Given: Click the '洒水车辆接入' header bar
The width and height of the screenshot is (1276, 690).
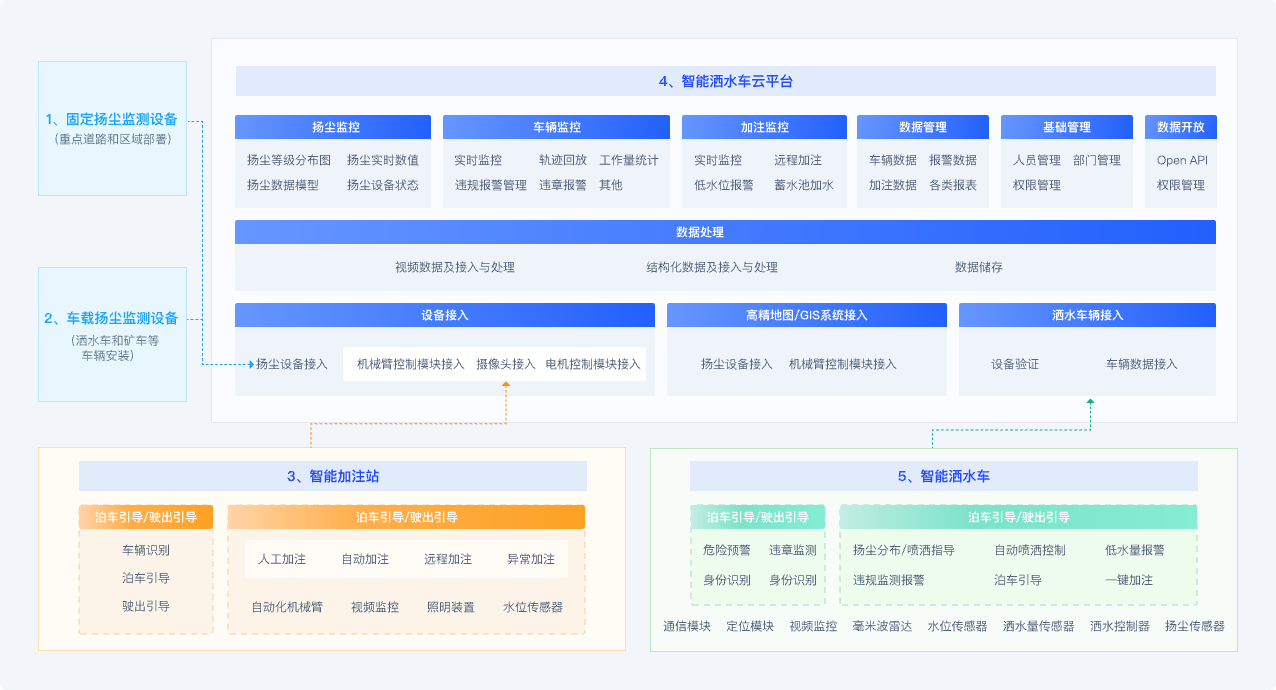Looking at the screenshot, I should [x=1087, y=315].
